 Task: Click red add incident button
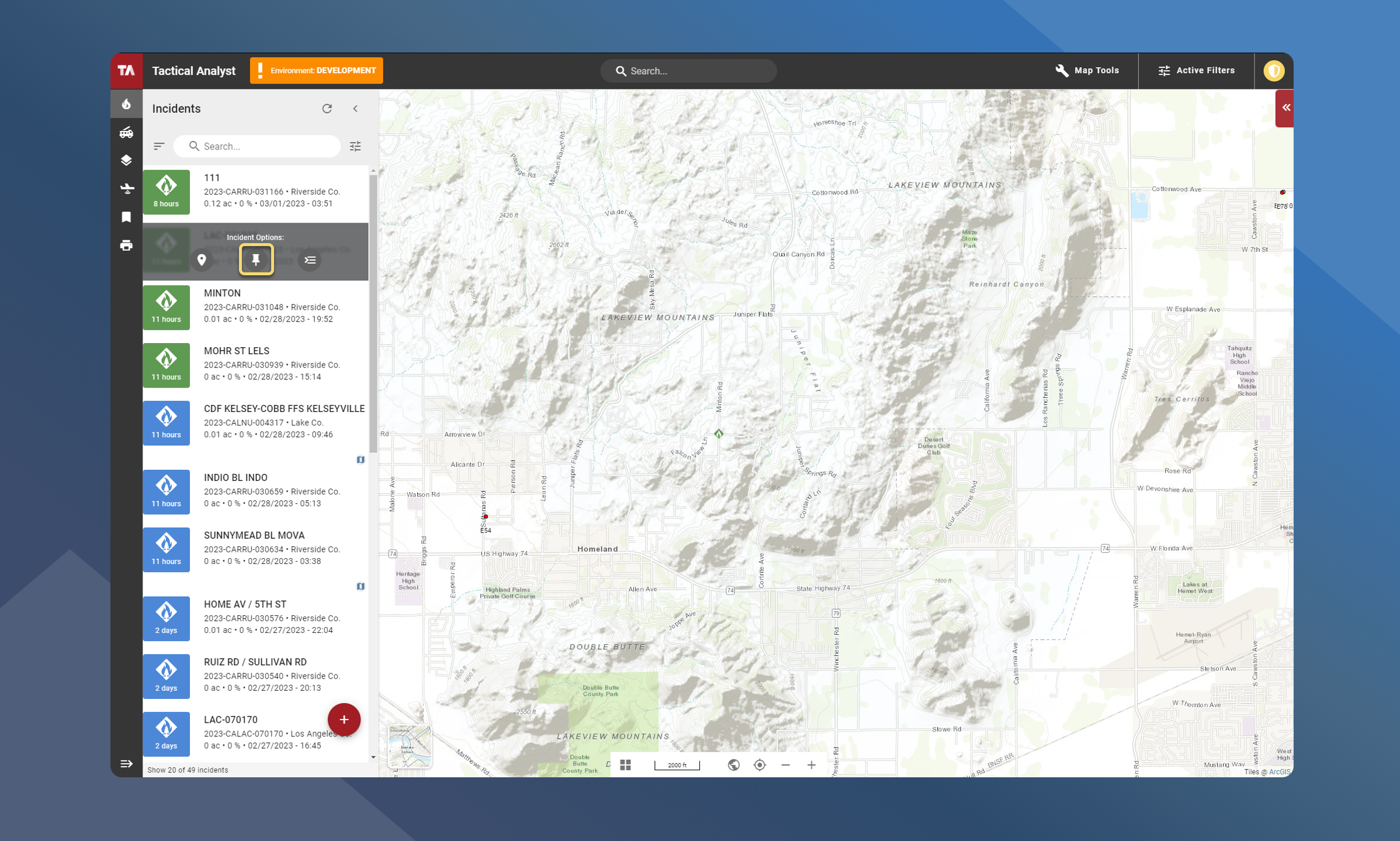[x=344, y=719]
